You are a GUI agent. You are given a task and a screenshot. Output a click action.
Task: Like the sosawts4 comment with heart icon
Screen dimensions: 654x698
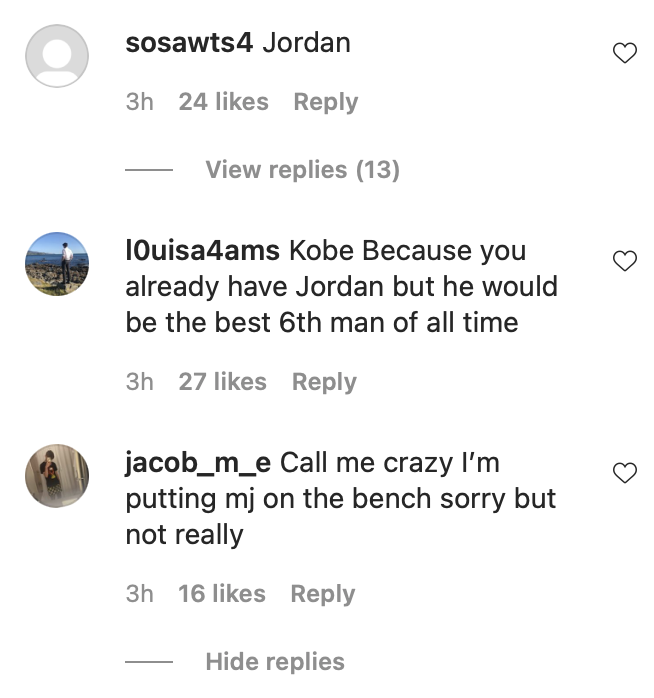point(624,54)
